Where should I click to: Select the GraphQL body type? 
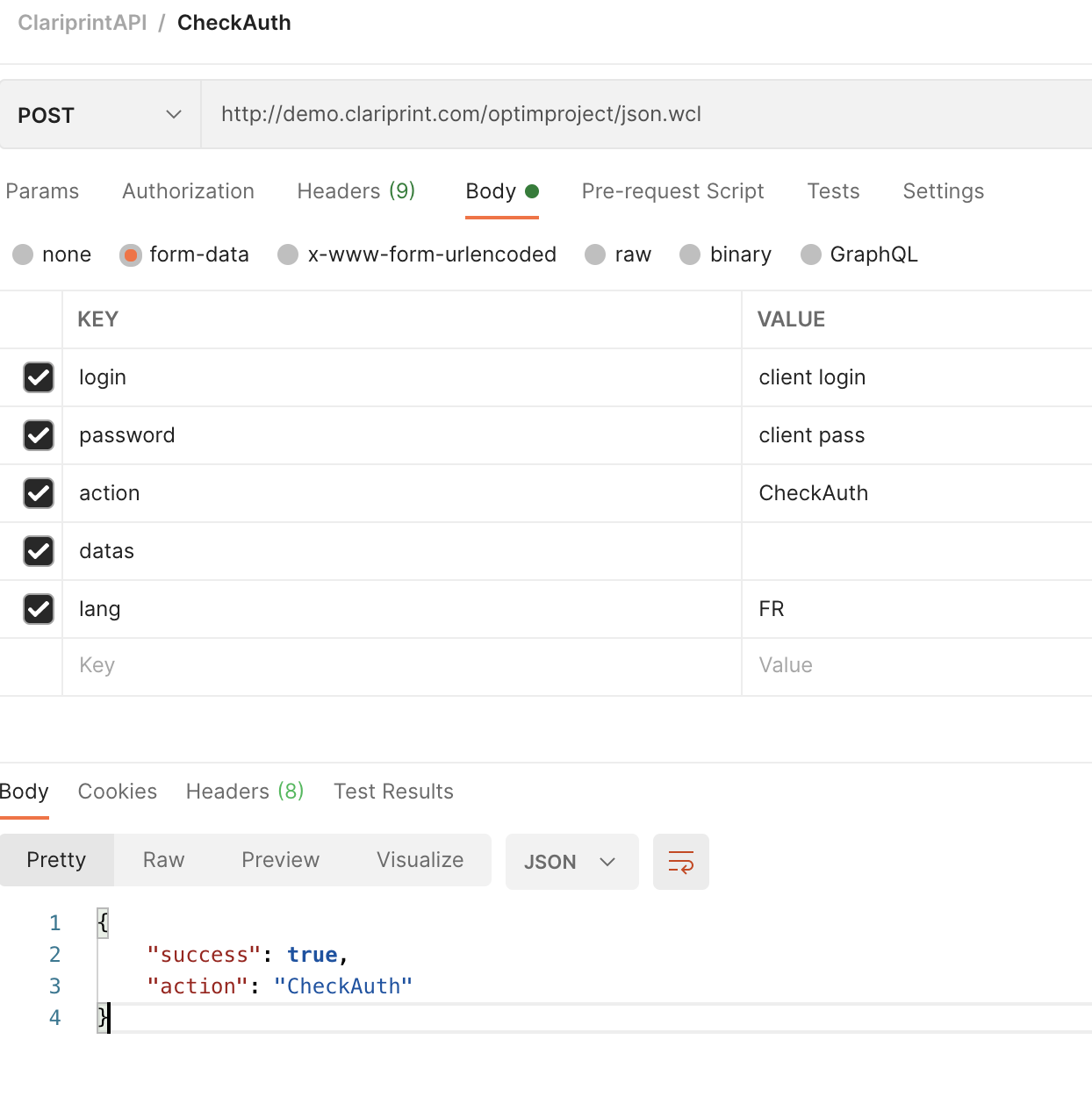point(811,254)
